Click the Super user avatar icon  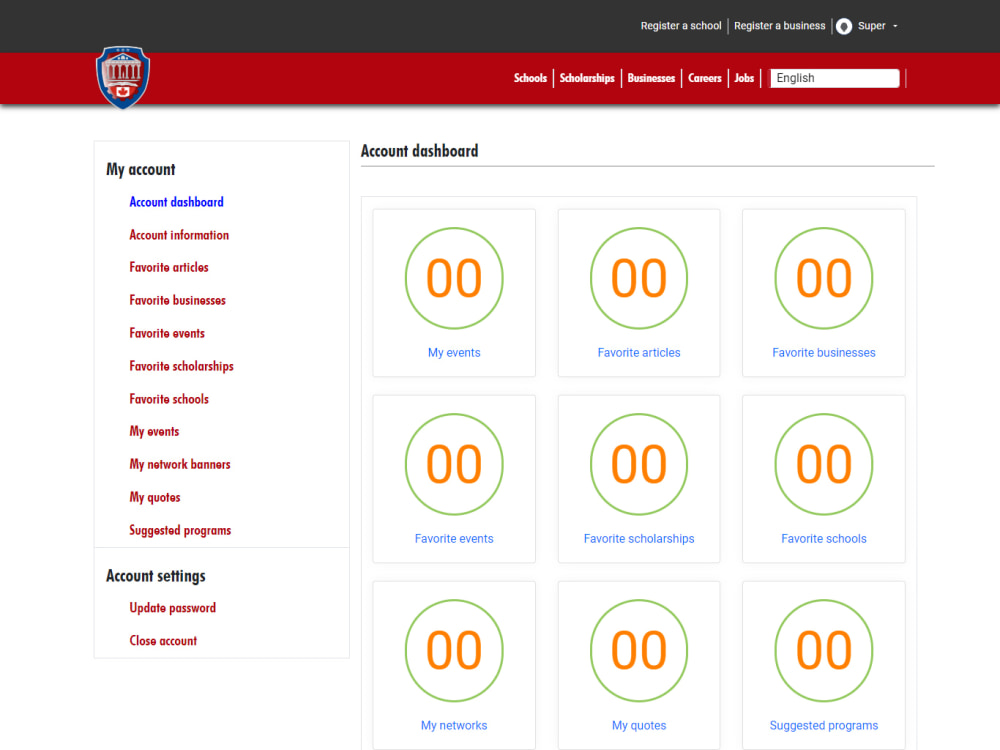click(844, 26)
